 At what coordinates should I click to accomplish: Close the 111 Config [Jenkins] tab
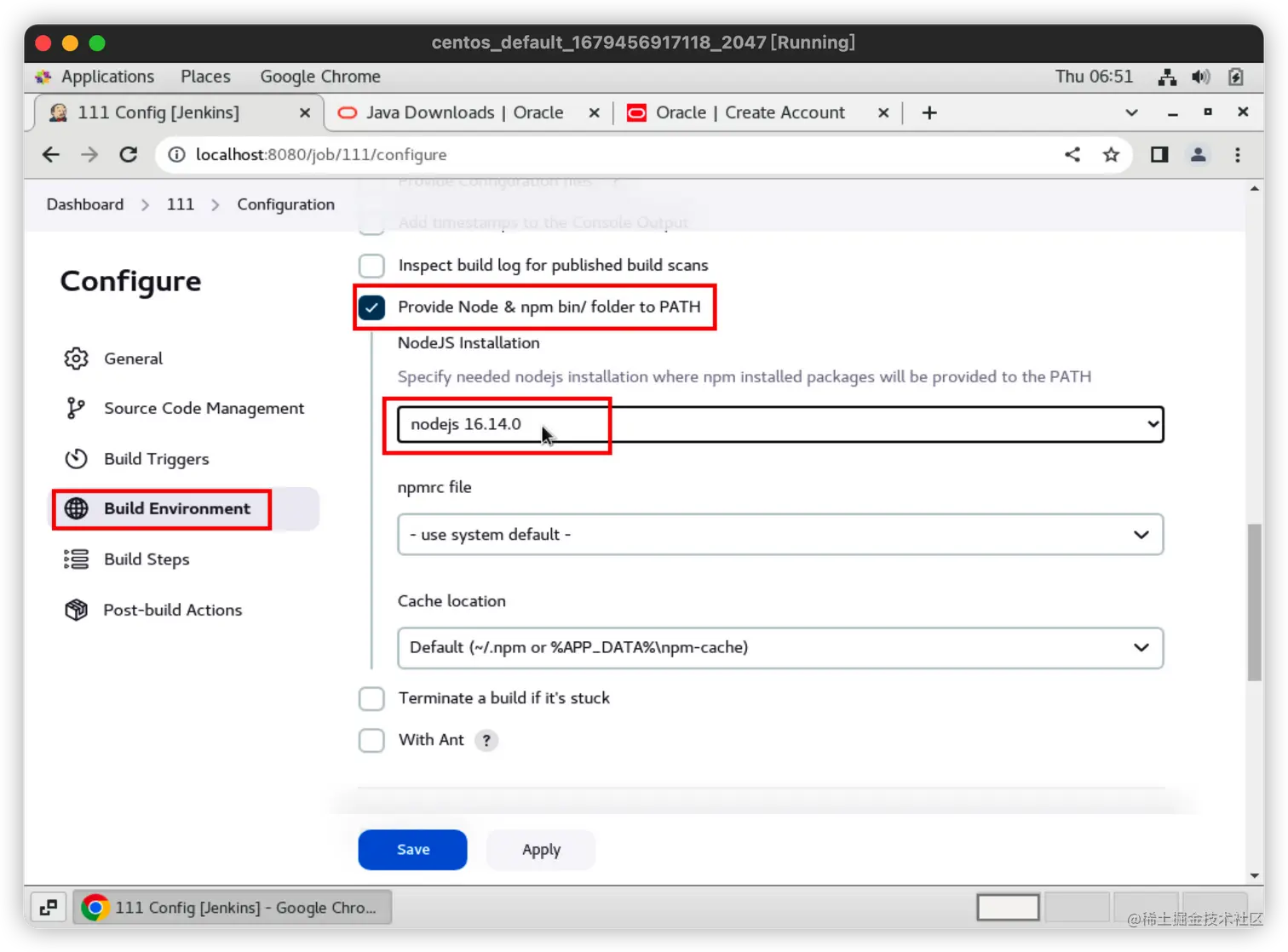coord(305,112)
